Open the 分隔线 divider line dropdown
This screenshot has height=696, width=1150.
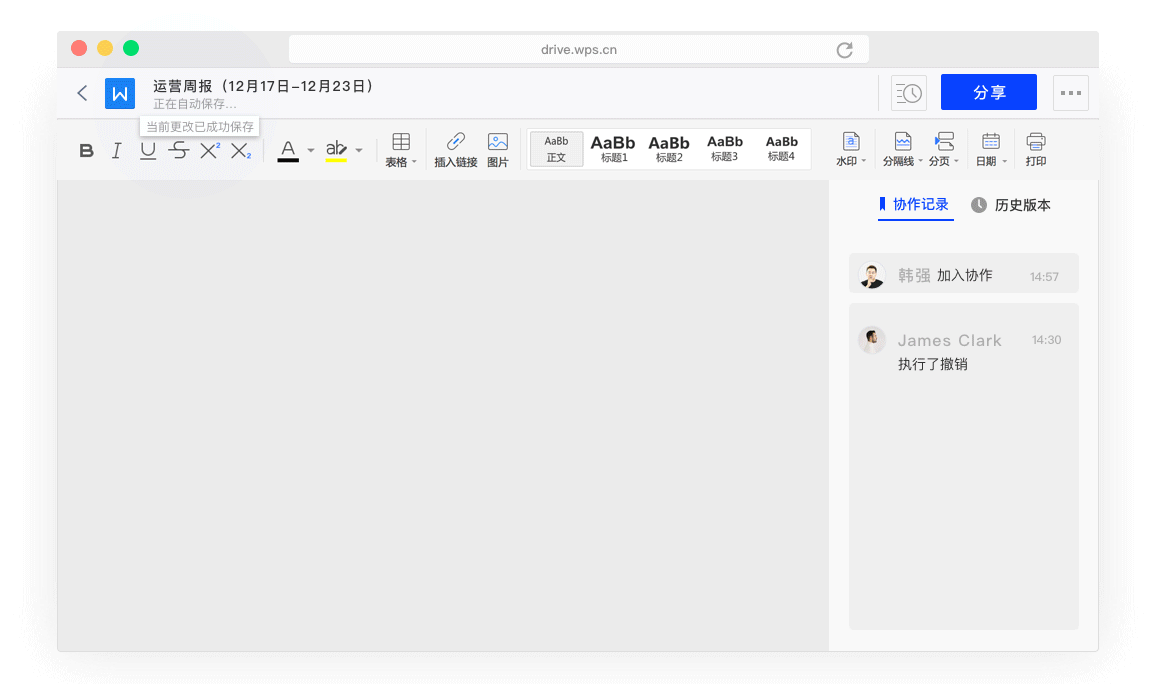coord(903,150)
